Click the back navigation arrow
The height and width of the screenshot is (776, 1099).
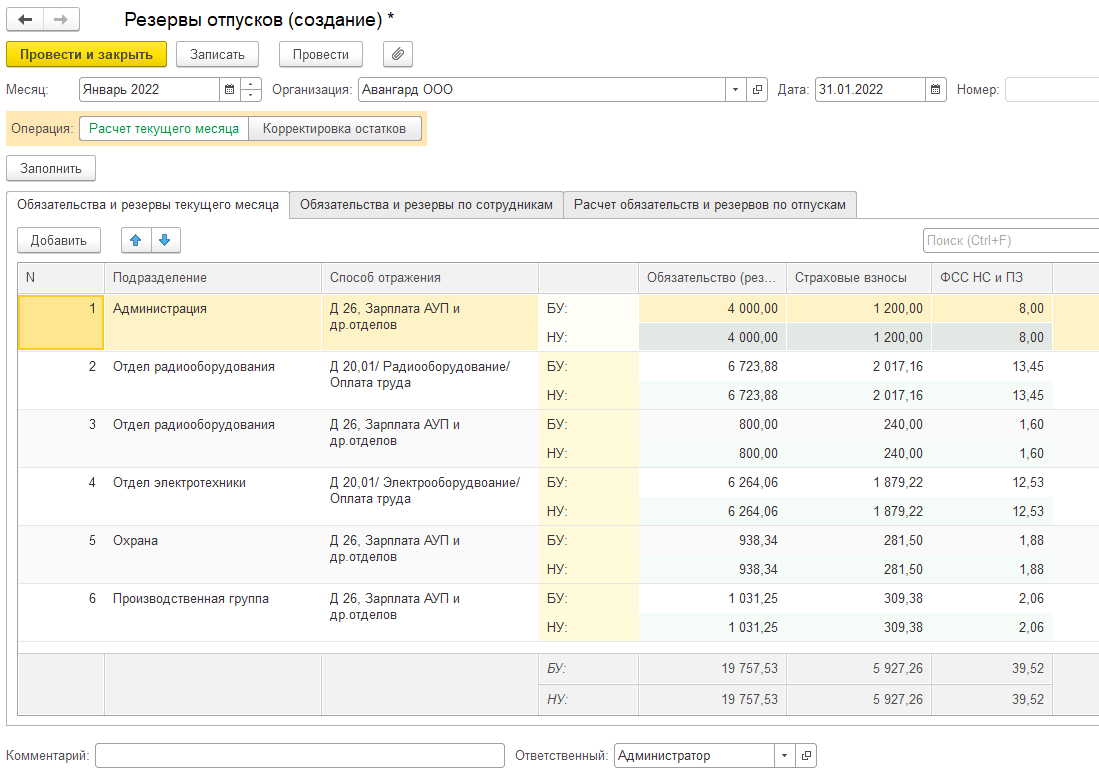(26, 20)
